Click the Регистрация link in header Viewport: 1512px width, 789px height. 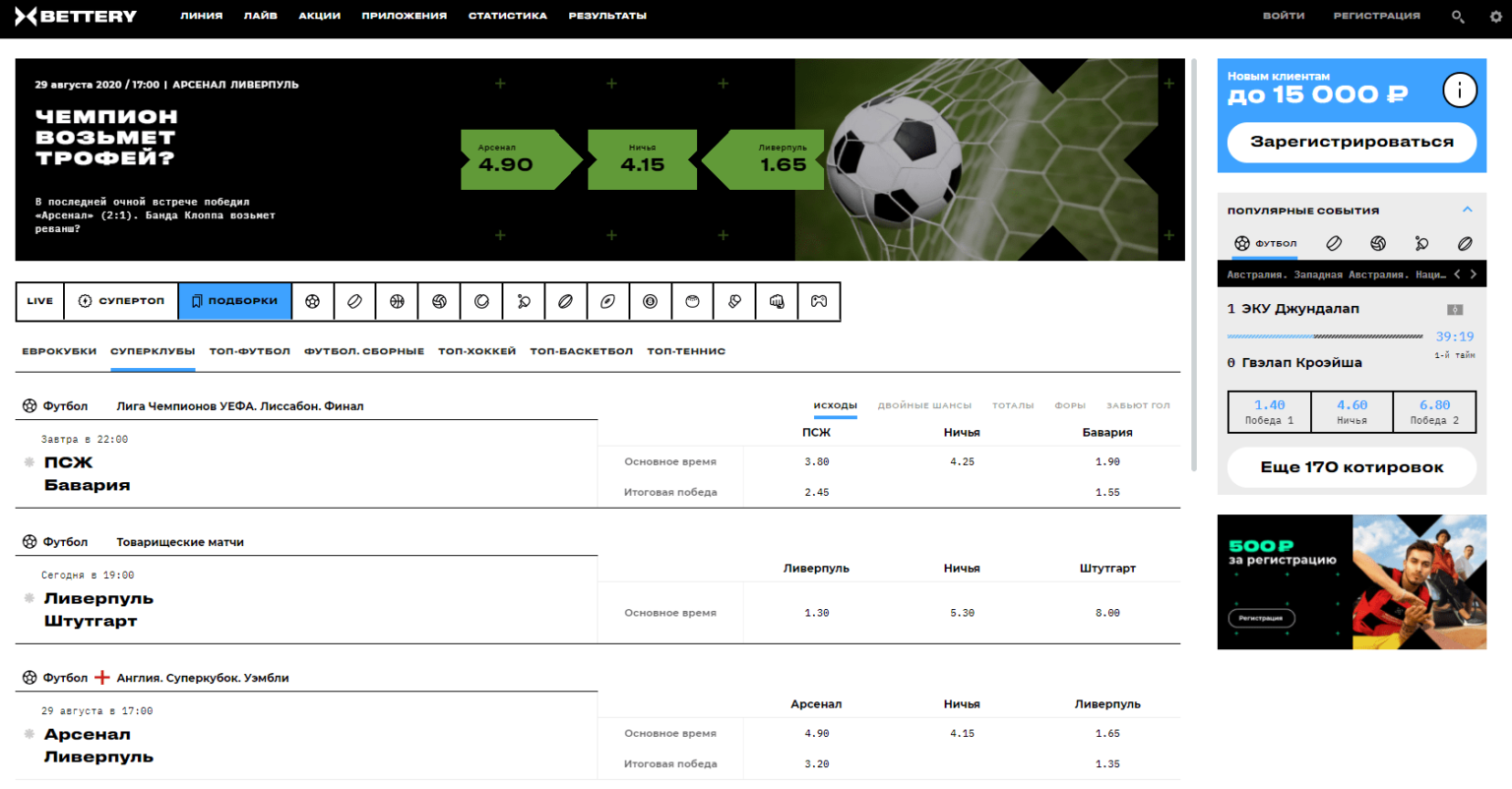tap(1376, 16)
